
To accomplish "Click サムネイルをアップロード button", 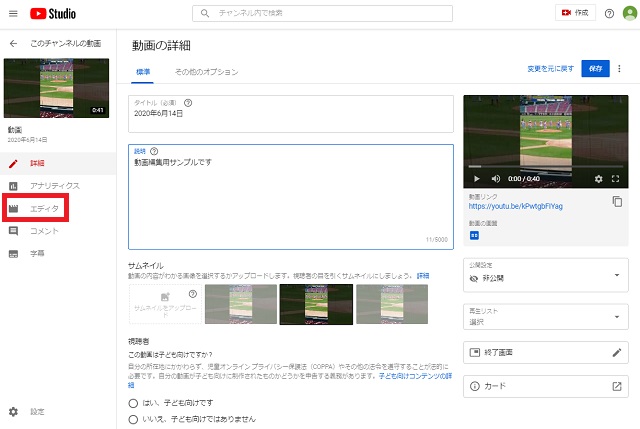I will (165, 304).
